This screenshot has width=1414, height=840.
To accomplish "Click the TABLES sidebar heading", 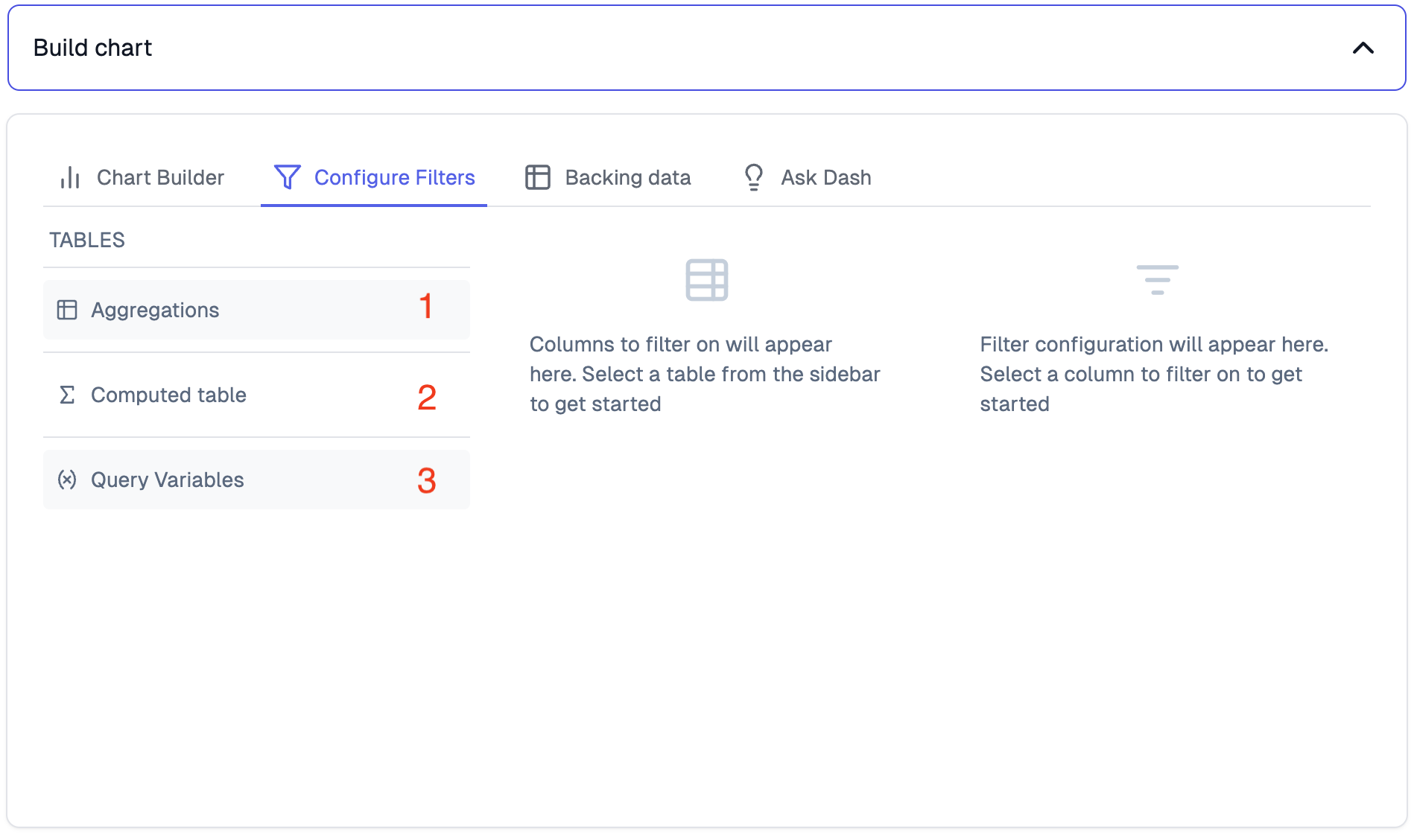I will [87, 240].
